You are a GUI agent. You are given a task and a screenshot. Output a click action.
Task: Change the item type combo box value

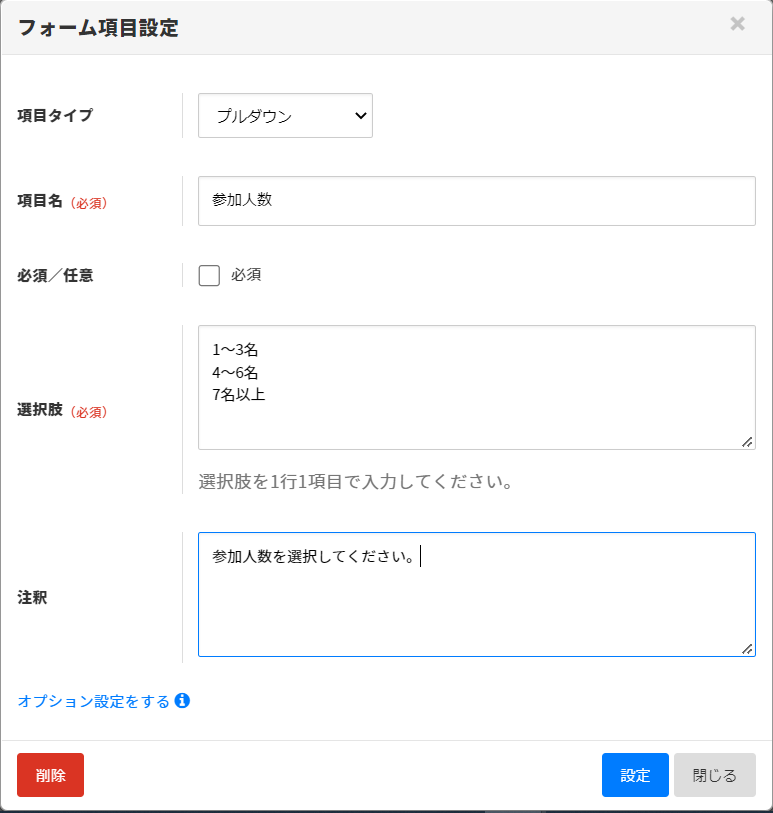(285, 115)
